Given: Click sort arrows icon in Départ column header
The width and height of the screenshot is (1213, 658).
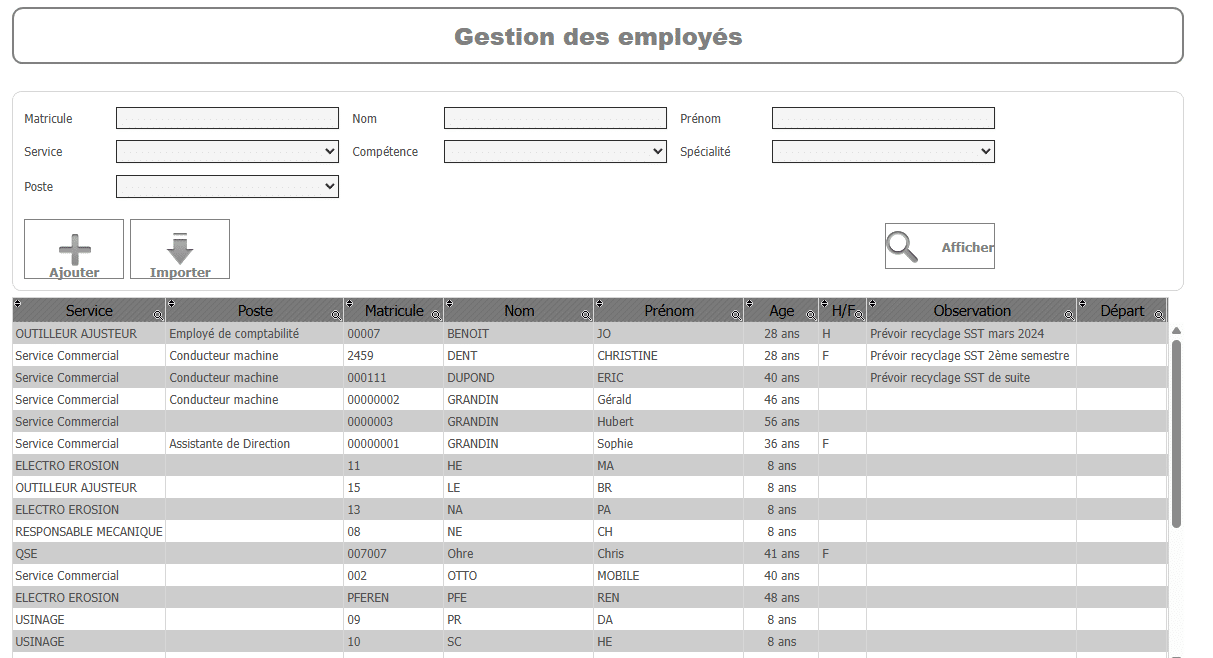Looking at the screenshot, I should tap(1082, 303).
